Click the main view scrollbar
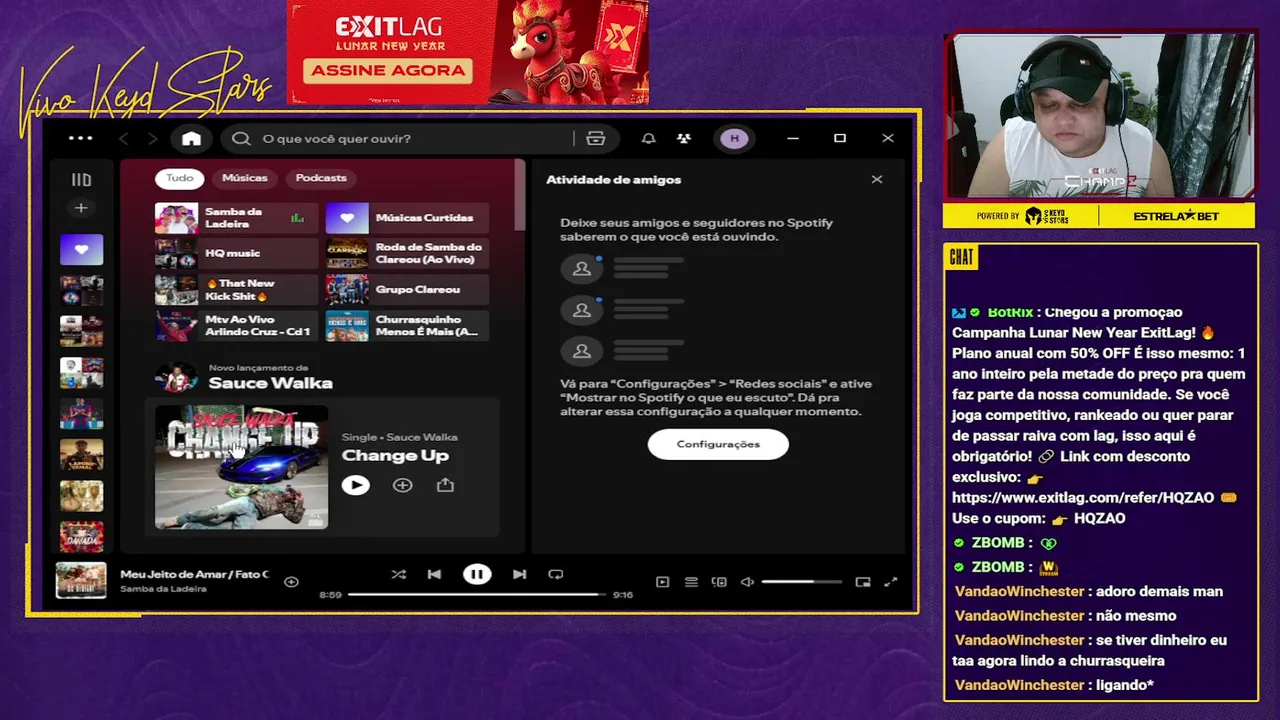1280x720 pixels. (519, 195)
